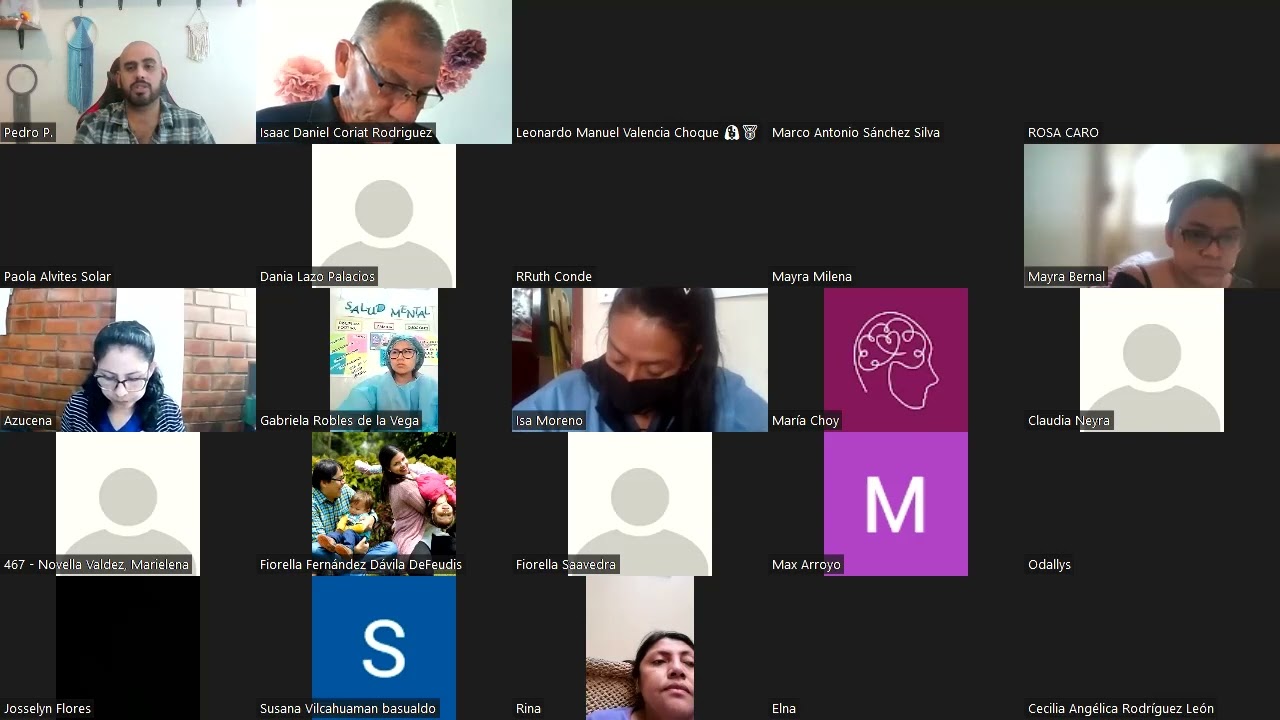Click the name label 'Isa Moreno'
This screenshot has height=720, width=1280.
pyautogui.click(x=549, y=420)
